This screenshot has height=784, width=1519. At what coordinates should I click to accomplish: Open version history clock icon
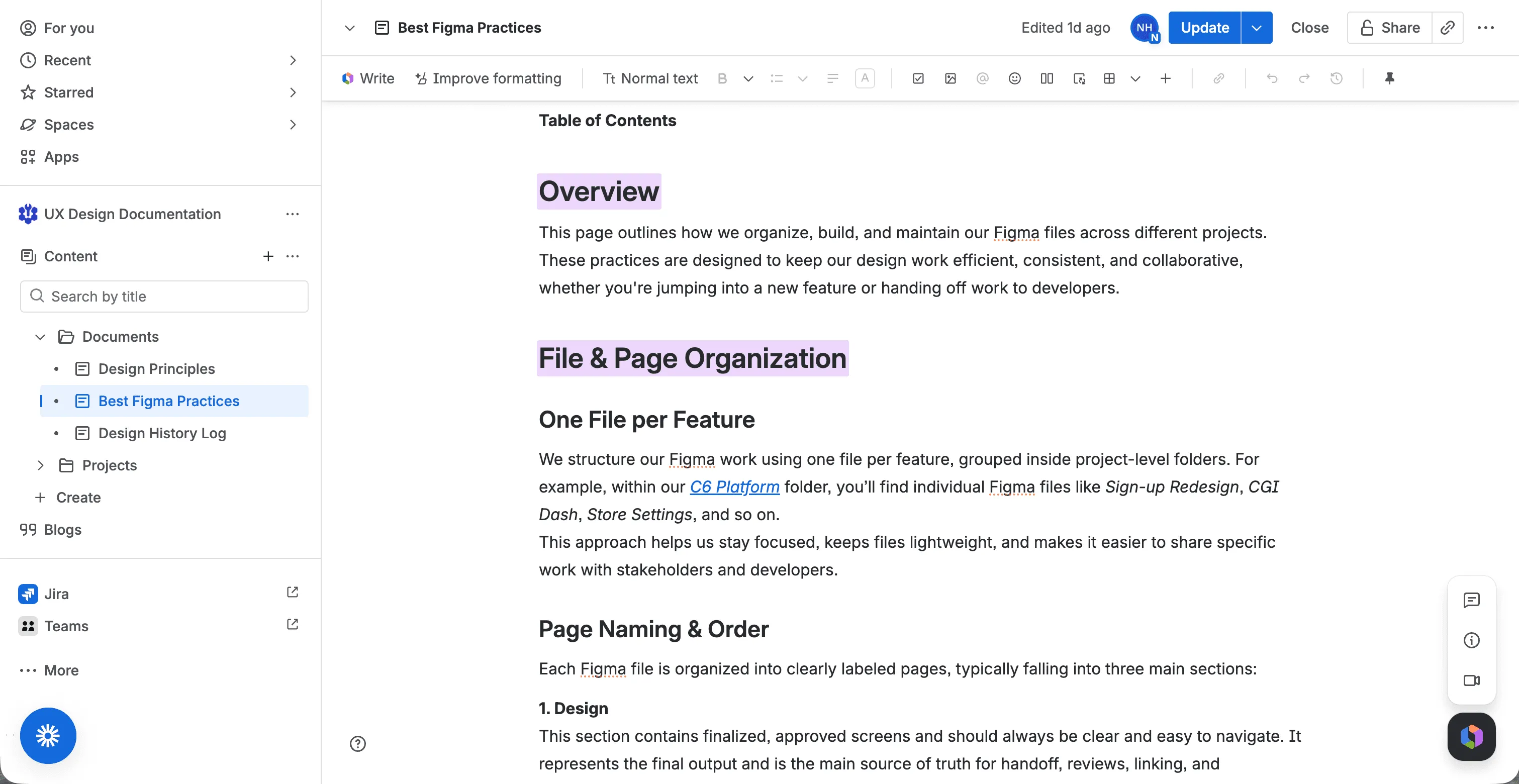pos(1336,78)
